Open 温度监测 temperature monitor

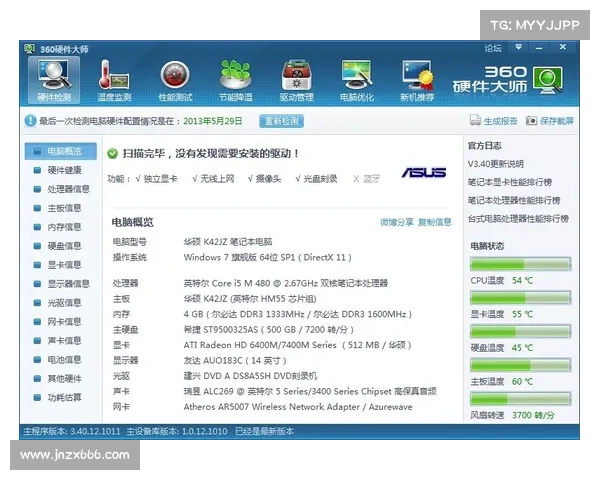[x=114, y=80]
